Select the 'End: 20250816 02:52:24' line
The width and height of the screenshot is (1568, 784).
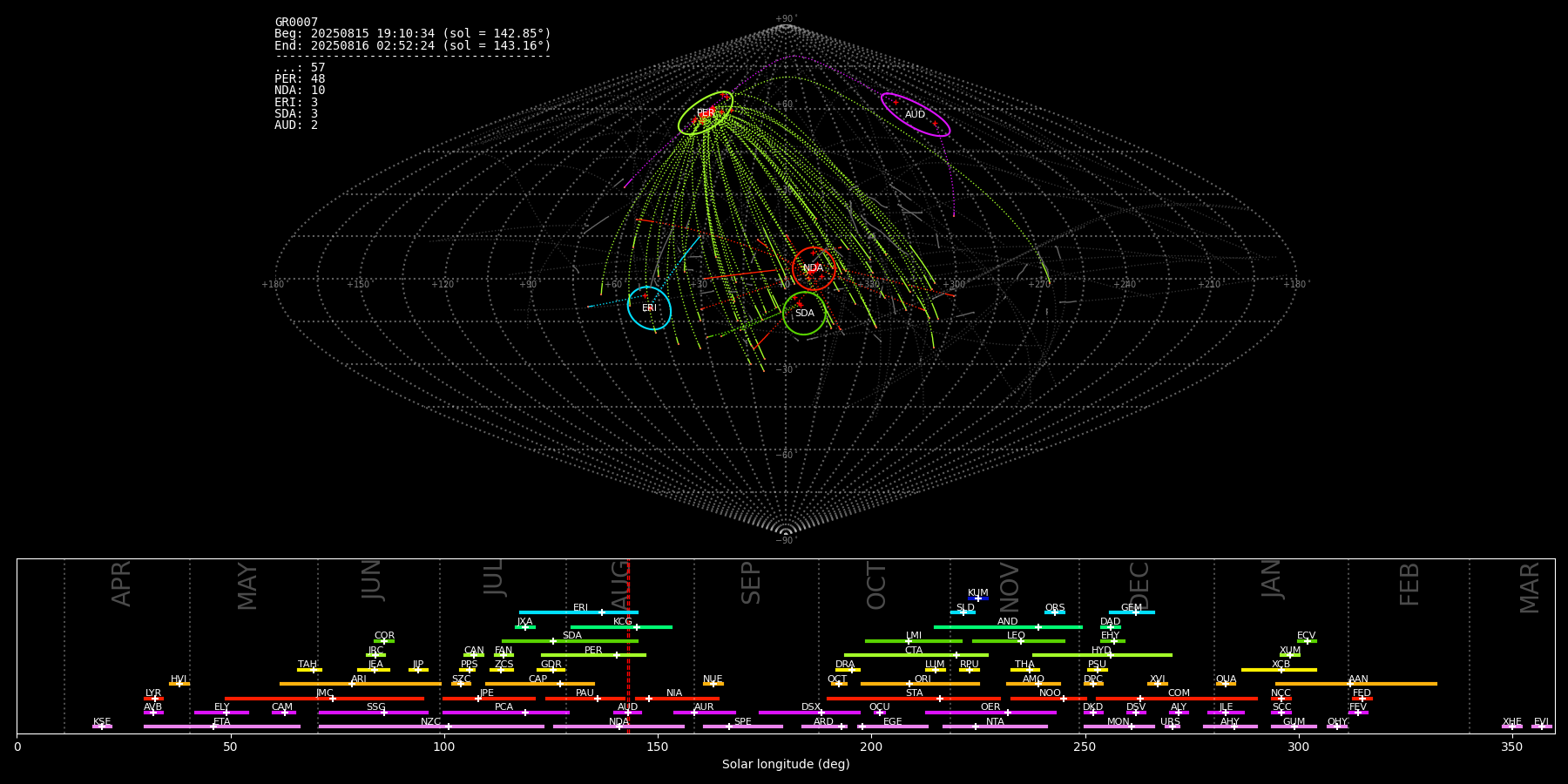413,45
